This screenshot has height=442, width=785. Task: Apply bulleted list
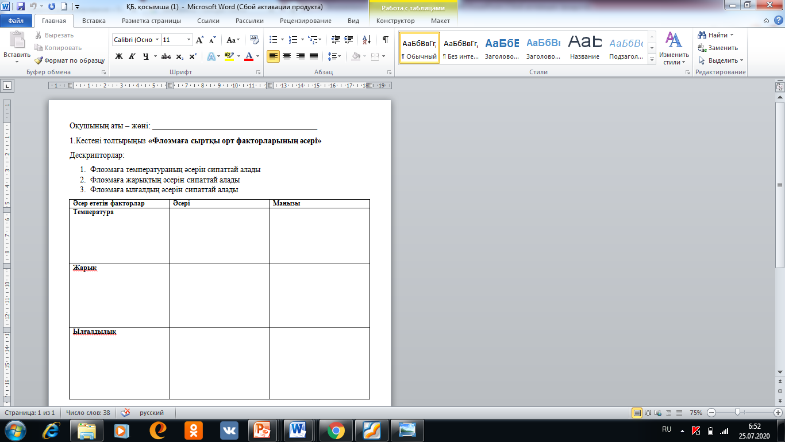273,40
